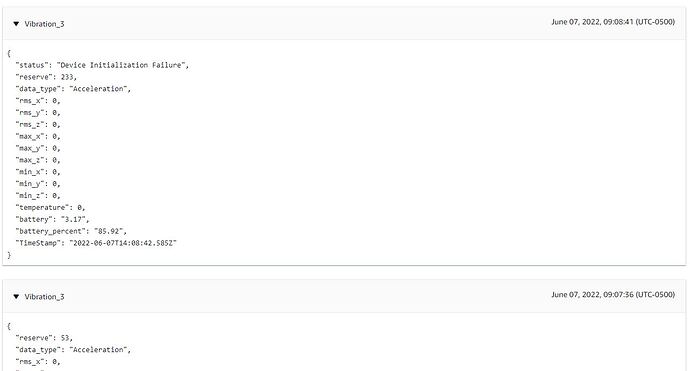Click the 09:08:41 message timestamp
Image resolution: width=690 pixels, height=371 pixels.
click(613, 22)
